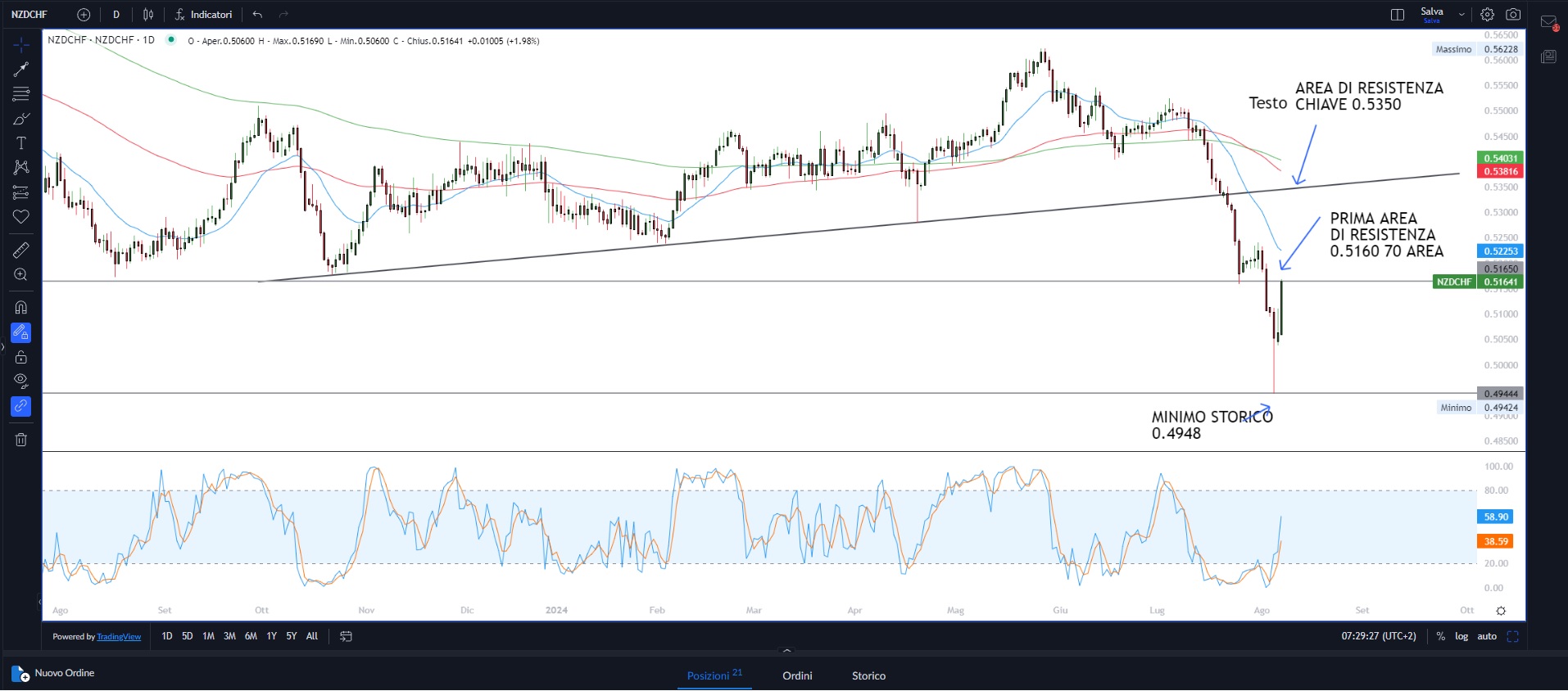
Task: Expand the bottom panel with chevron
Action: [786, 651]
